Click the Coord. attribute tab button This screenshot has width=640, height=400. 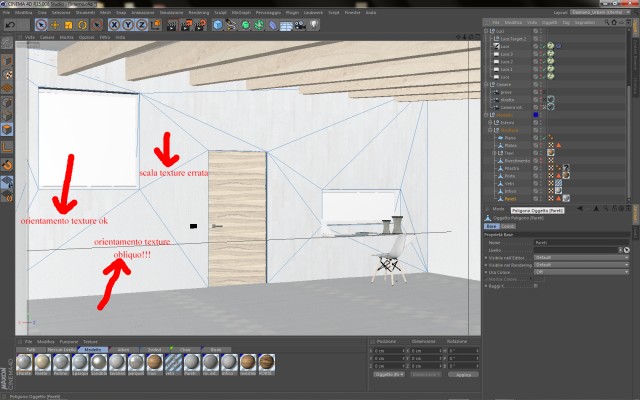[508, 226]
